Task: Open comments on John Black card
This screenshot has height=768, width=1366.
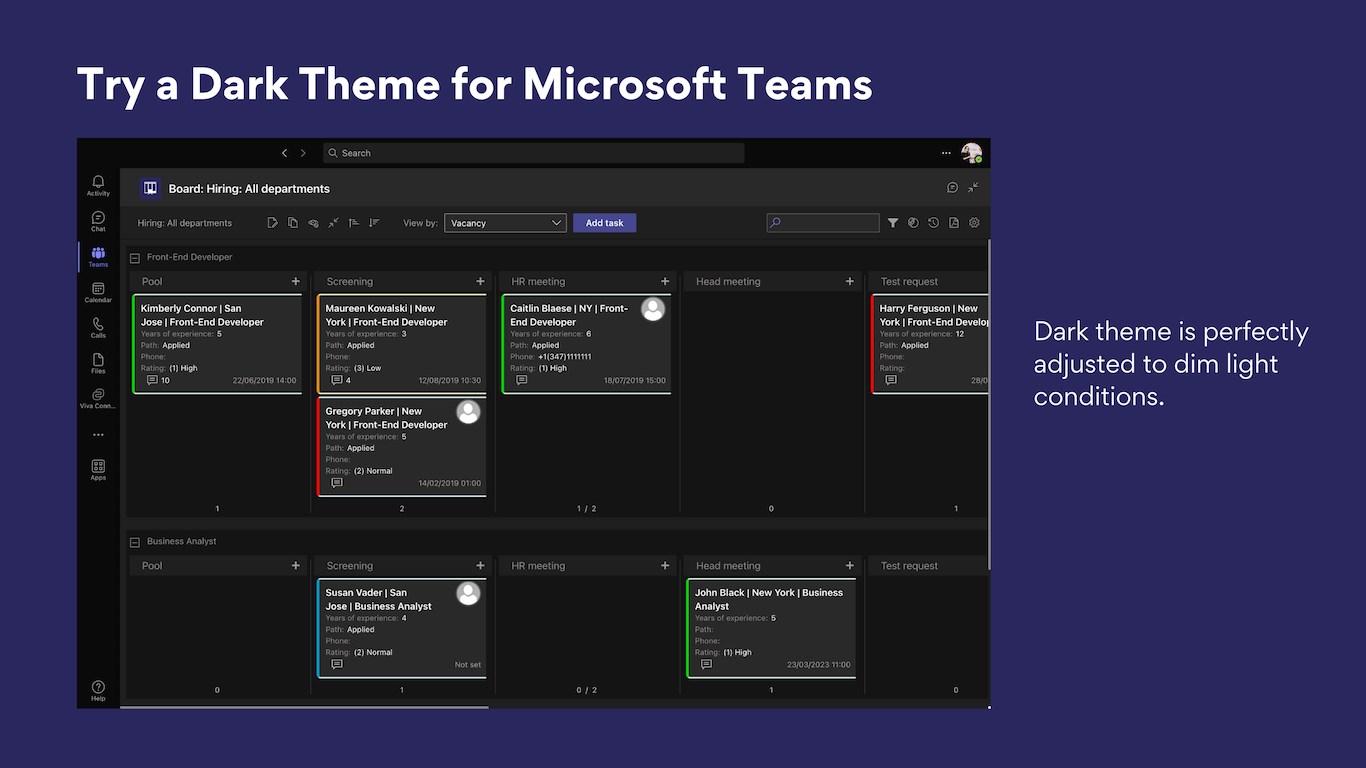Action: point(706,664)
